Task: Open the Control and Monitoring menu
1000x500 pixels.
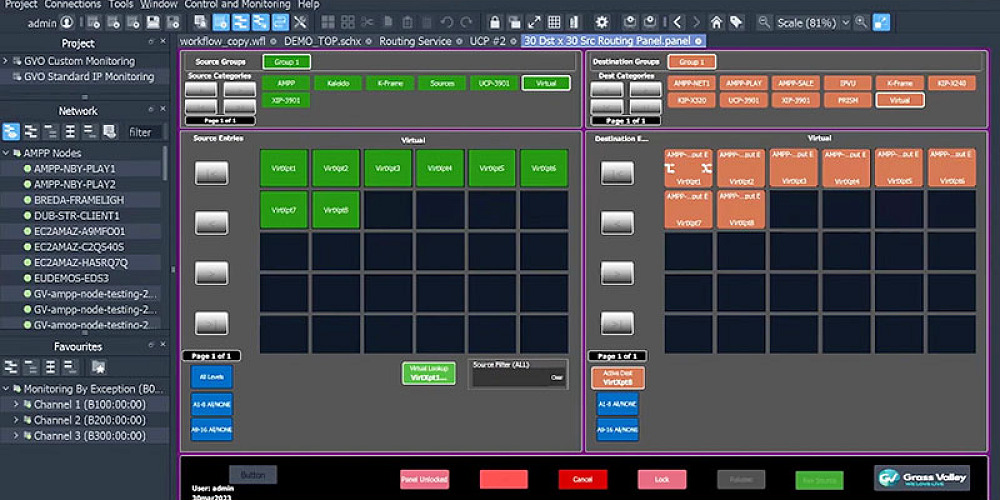Action: click(237, 5)
